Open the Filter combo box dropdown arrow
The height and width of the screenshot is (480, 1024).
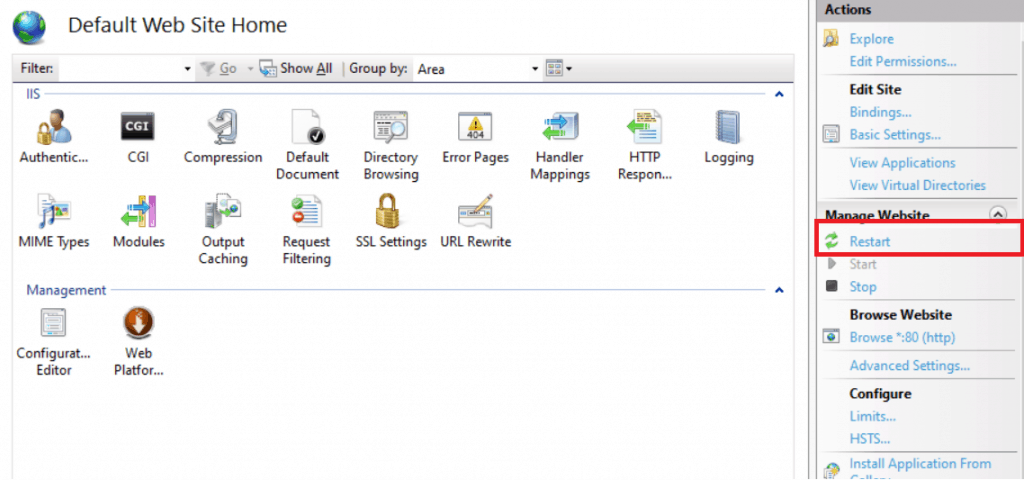[187, 69]
